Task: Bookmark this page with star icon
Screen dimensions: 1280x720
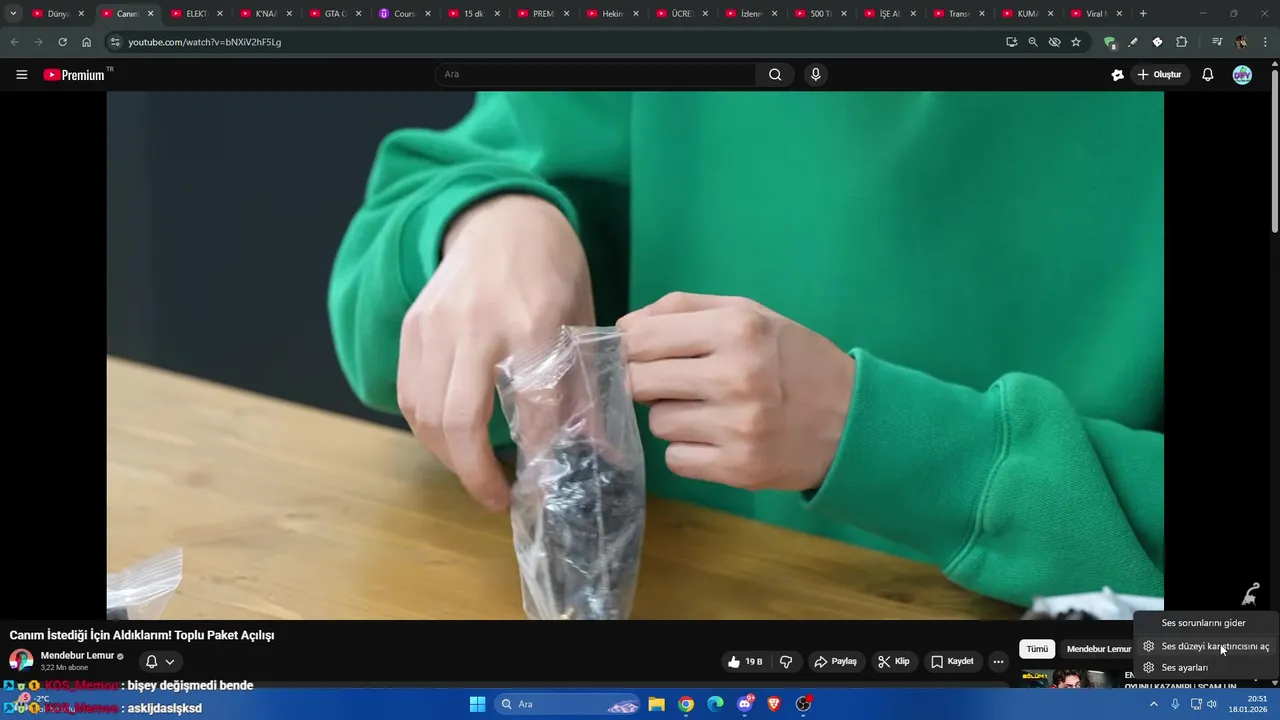Action: pos(1076,42)
